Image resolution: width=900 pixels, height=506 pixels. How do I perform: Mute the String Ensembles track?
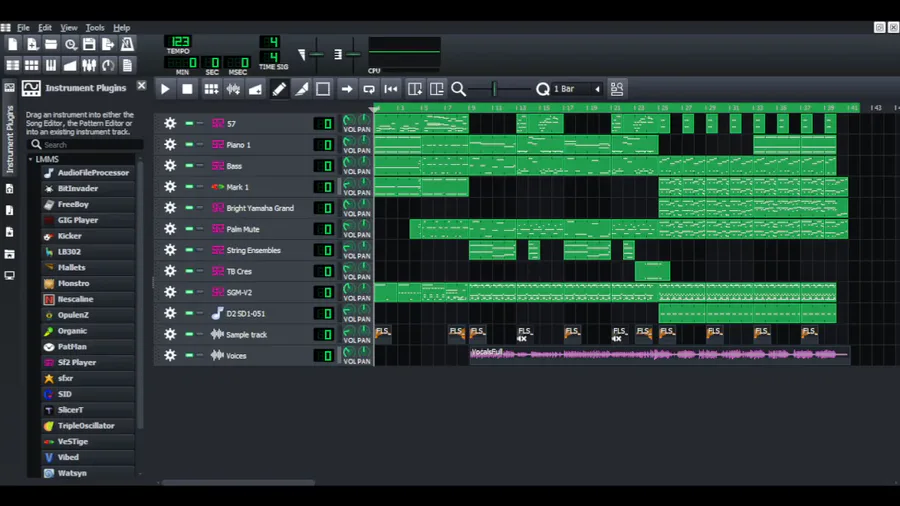pos(189,250)
